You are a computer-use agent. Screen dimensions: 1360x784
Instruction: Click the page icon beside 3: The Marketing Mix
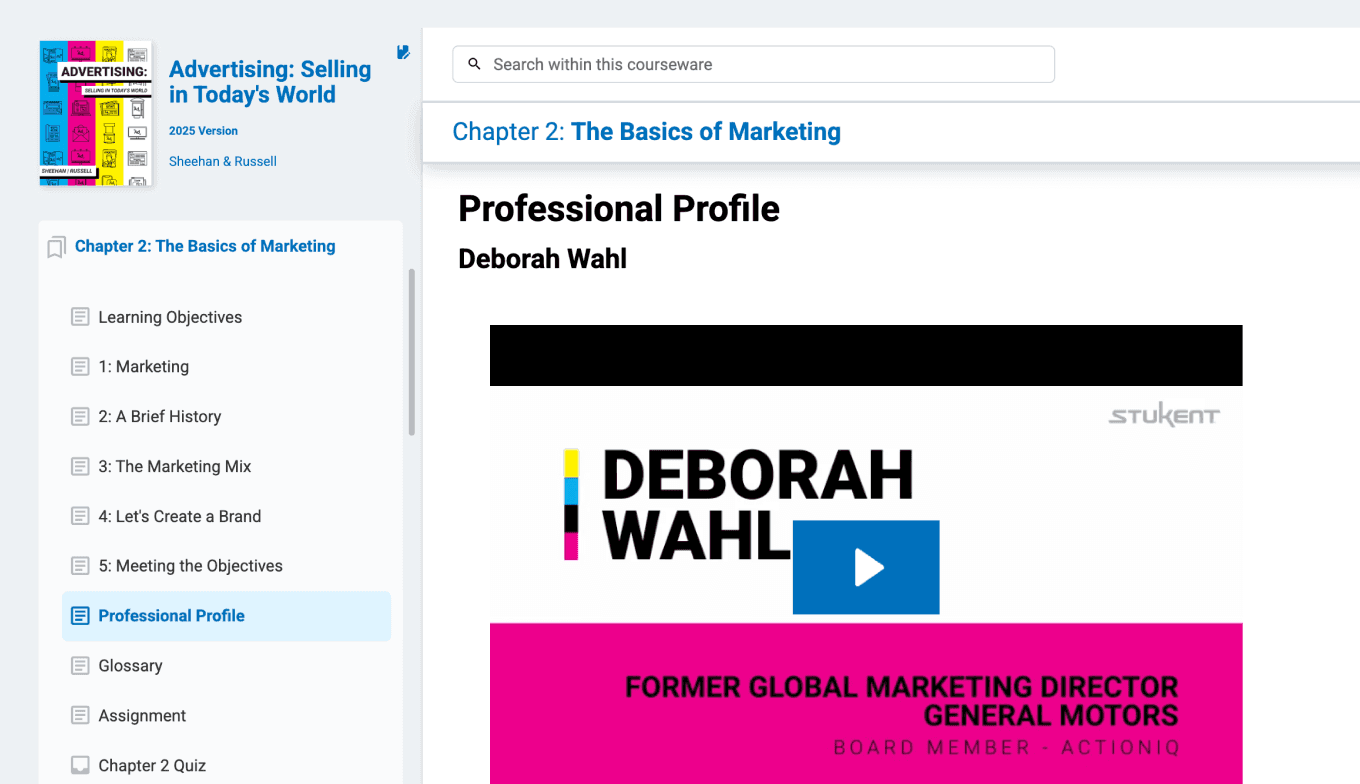pyautogui.click(x=80, y=467)
